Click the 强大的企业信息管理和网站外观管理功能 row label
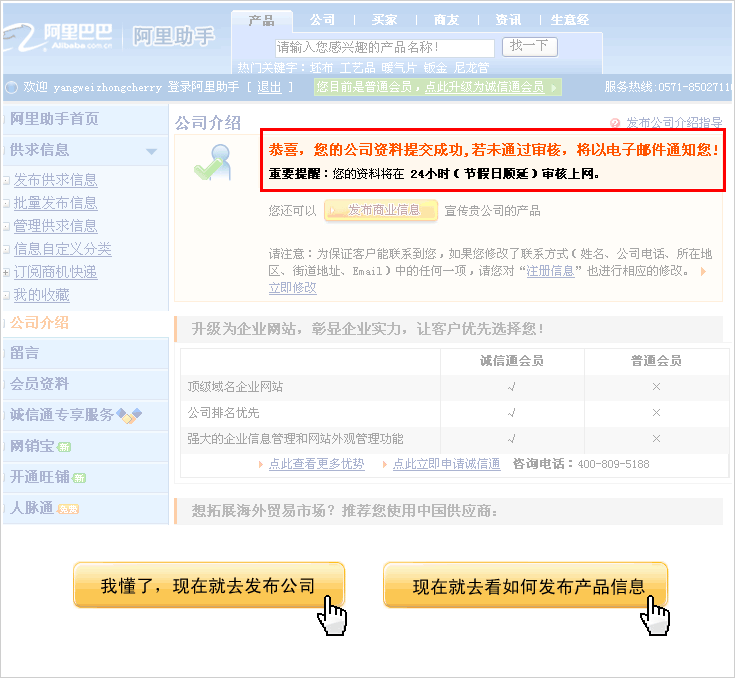The image size is (735, 678). 295,439
